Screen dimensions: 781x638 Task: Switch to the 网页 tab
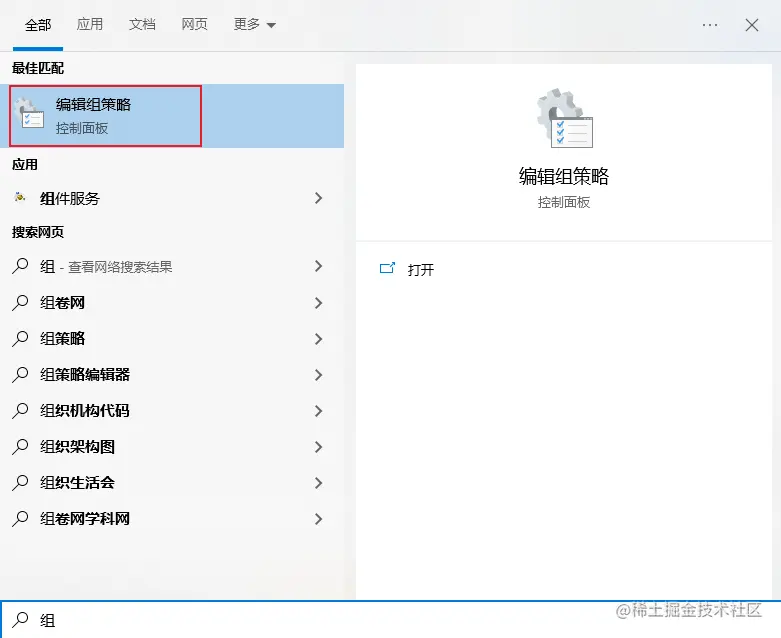click(194, 24)
